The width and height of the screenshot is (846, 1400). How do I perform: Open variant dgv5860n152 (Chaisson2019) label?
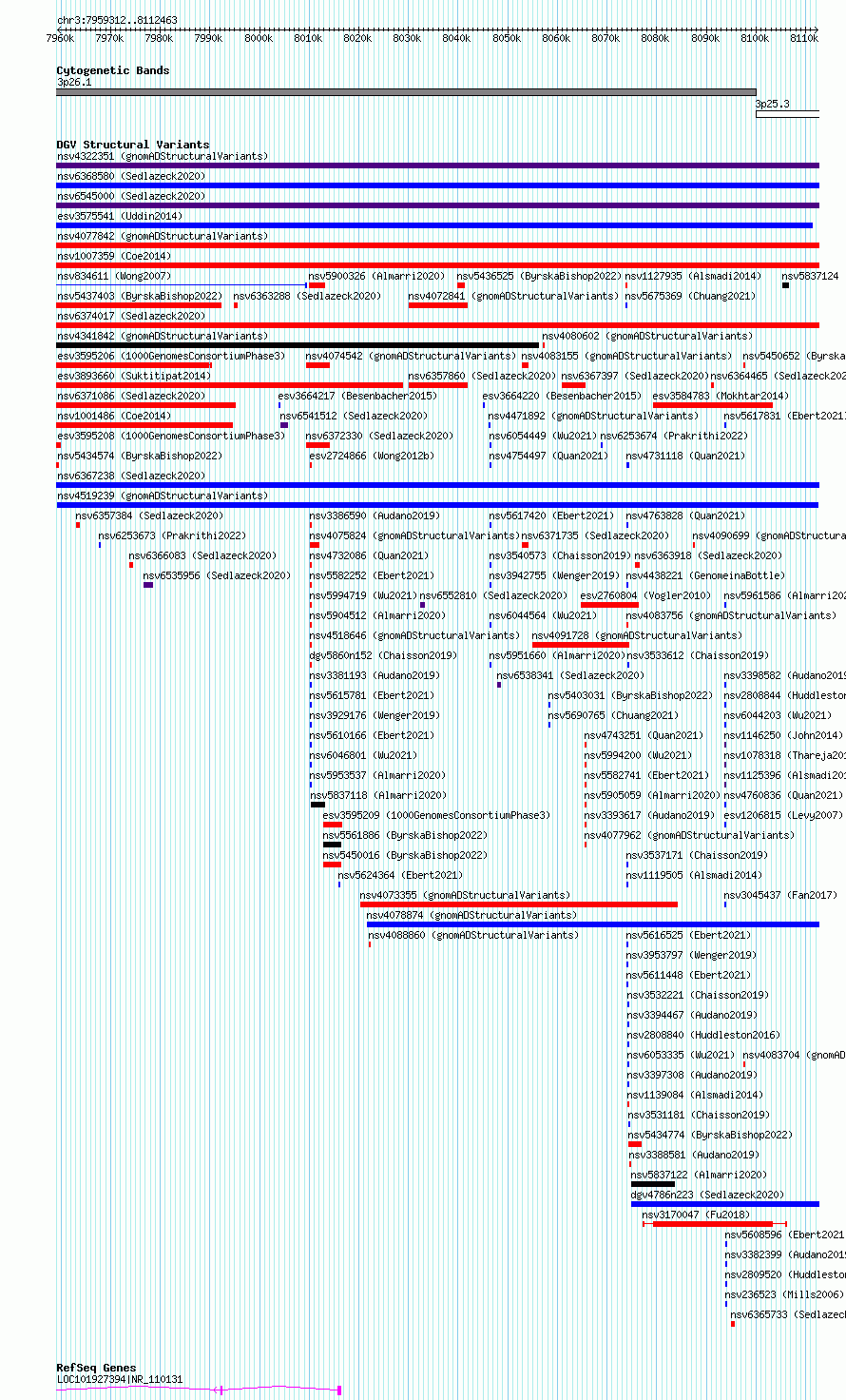click(383, 655)
